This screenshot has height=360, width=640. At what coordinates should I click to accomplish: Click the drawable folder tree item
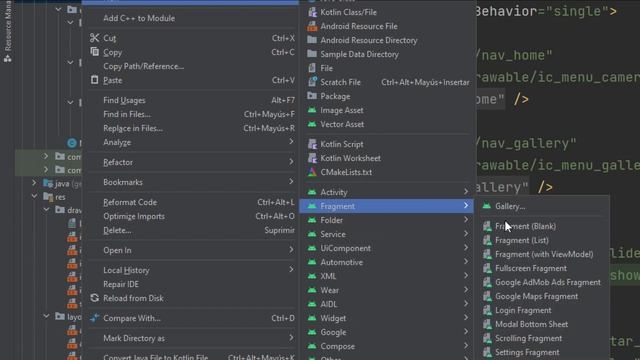tap(68, 210)
